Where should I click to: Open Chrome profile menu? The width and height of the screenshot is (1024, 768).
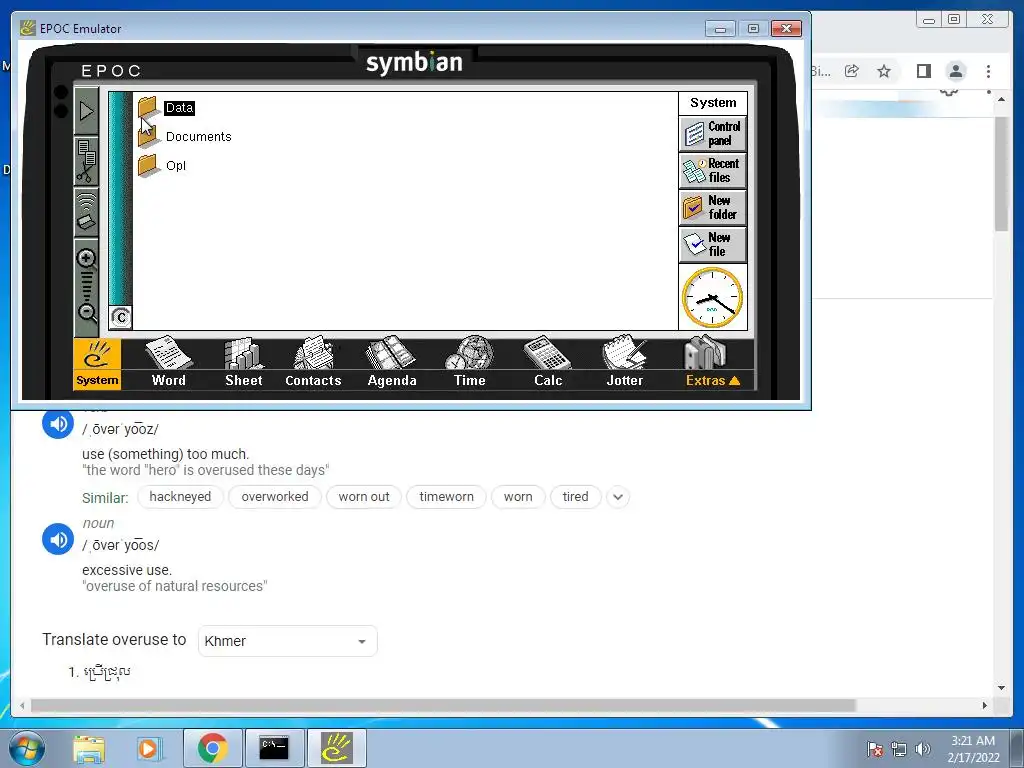[956, 71]
